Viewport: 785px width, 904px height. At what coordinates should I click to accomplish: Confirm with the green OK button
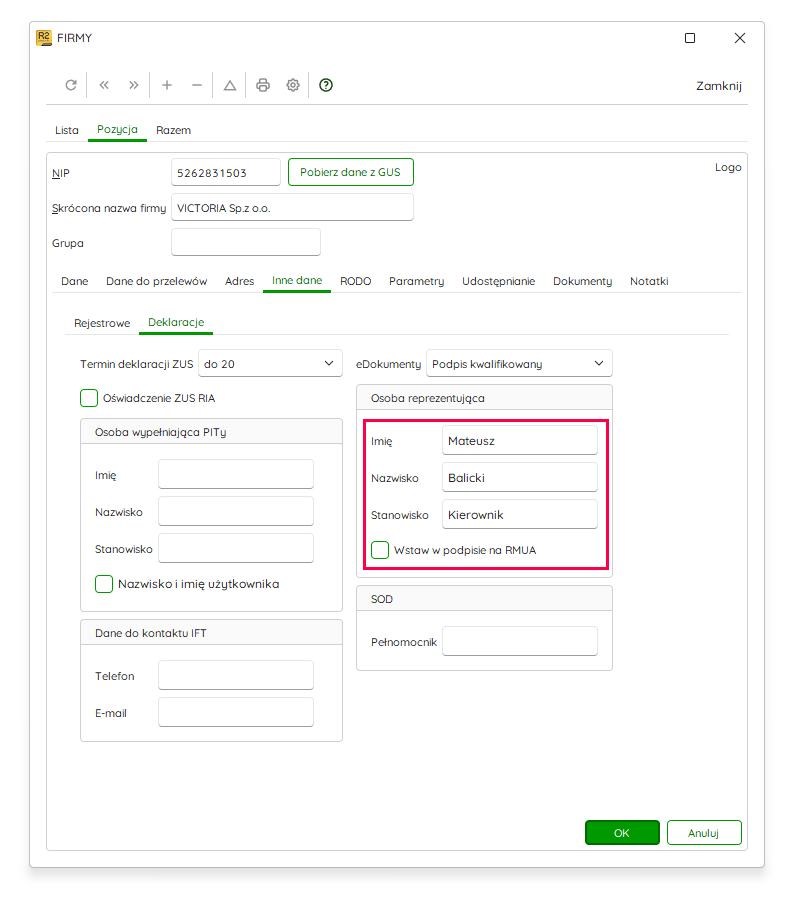pyautogui.click(x=622, y=833)
